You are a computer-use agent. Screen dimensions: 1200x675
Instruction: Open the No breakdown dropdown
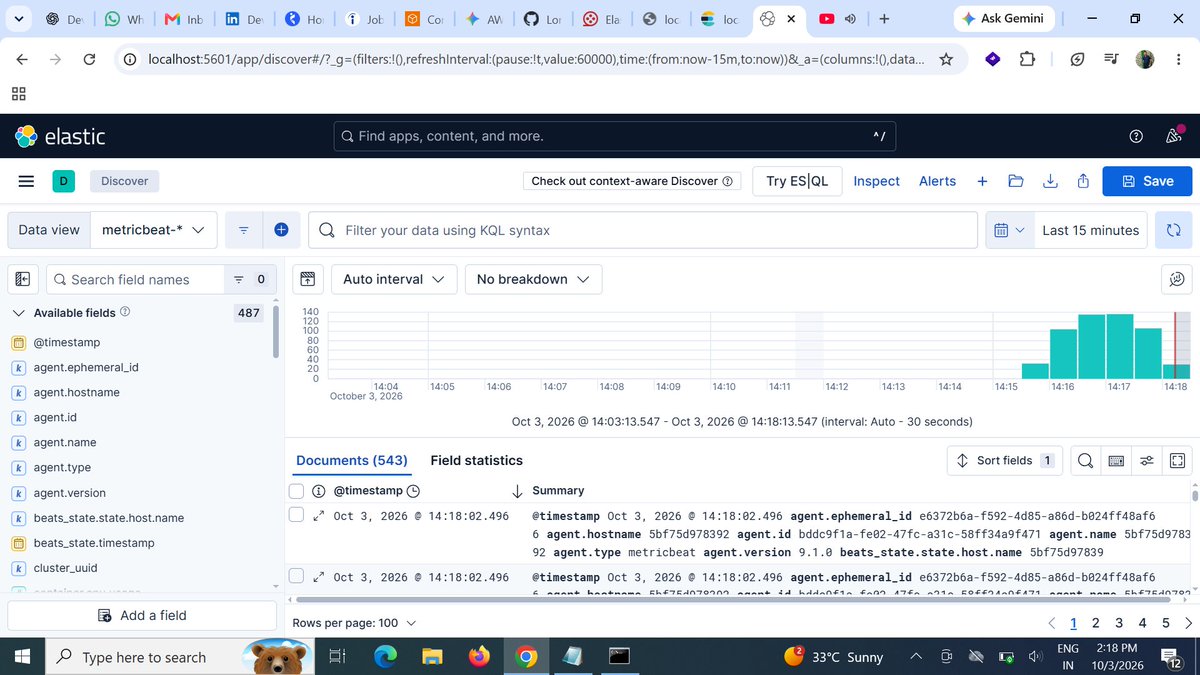[533, 279]
